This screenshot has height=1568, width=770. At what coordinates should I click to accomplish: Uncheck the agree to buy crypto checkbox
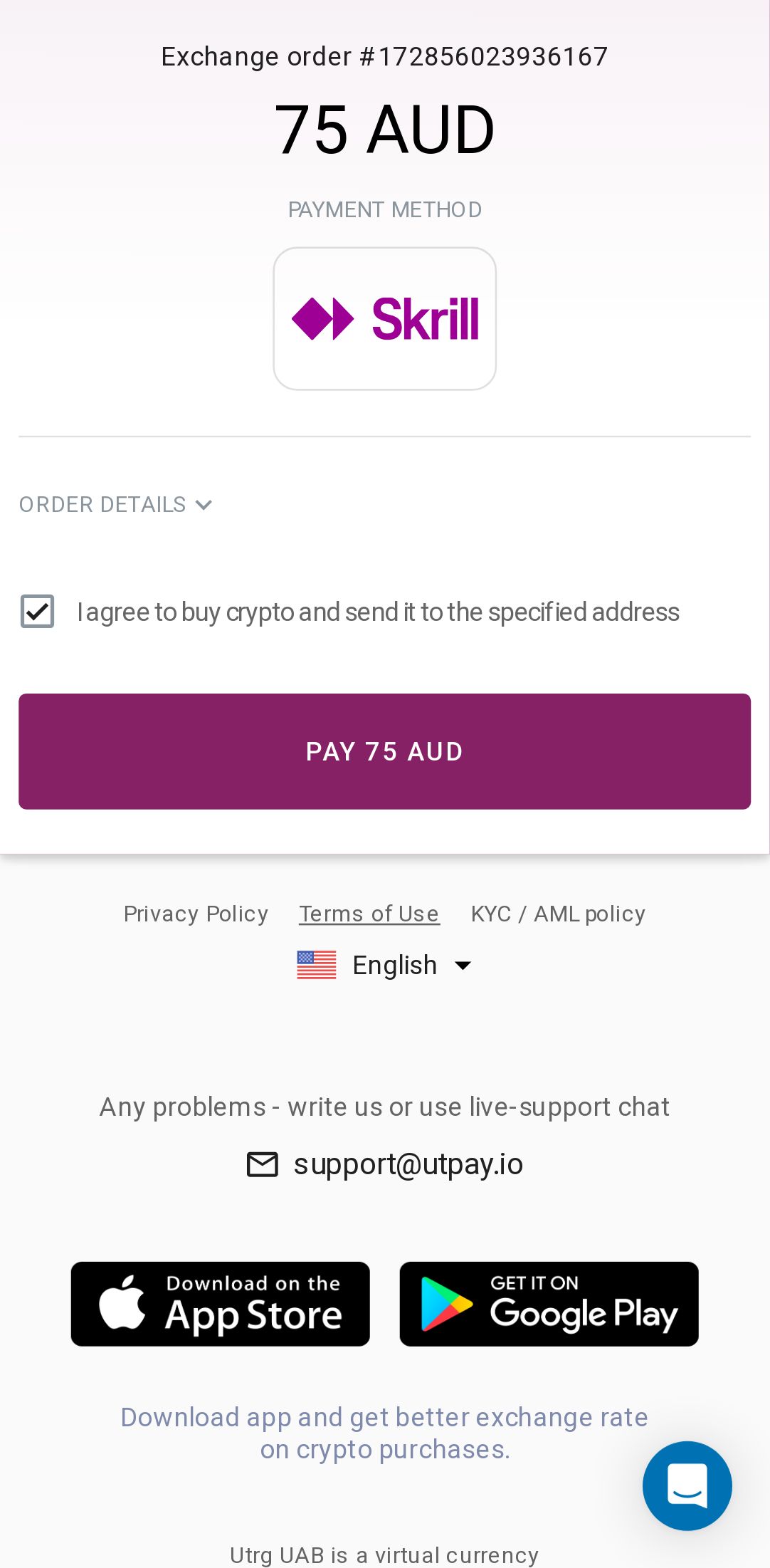point(37,612)
